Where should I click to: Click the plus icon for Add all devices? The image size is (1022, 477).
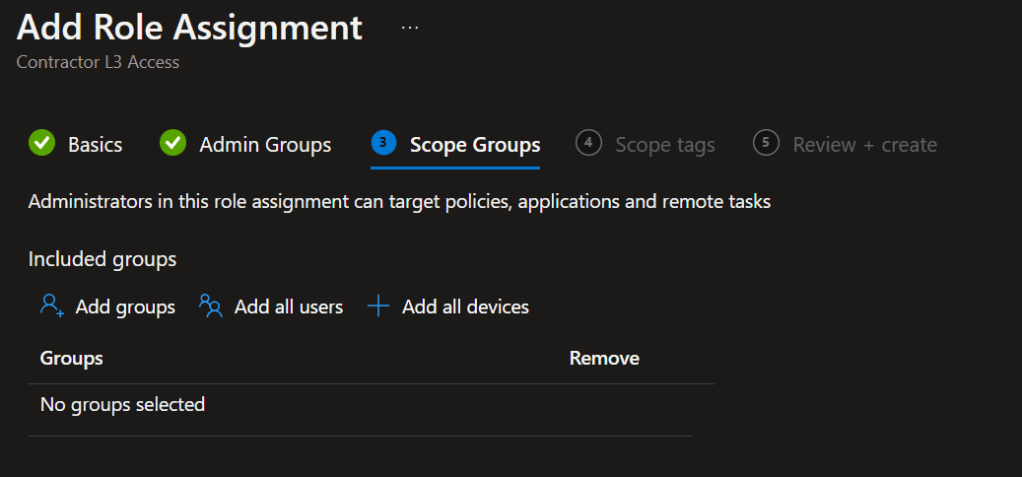pyautogui.click(x=378, y=306)
